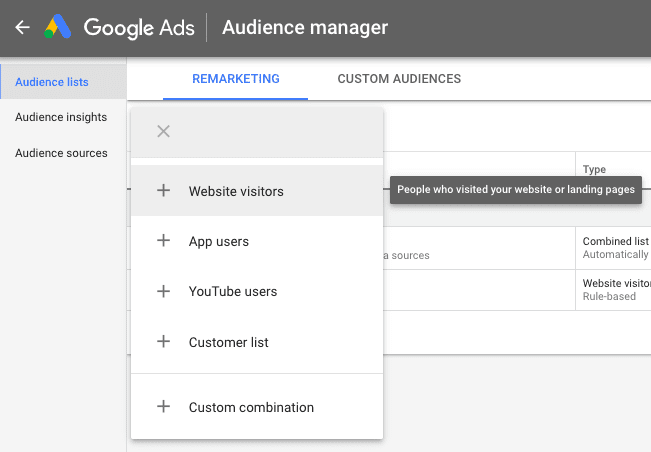Close the list type menu with X
The width and height of the screenshot is (651, 452).
[163, 131]
